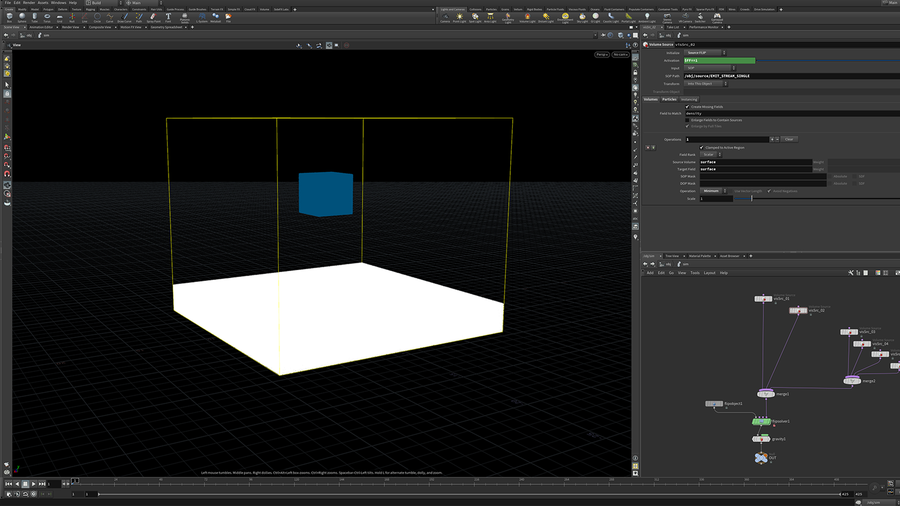Select the Grid shelf tool

(60, 18)
